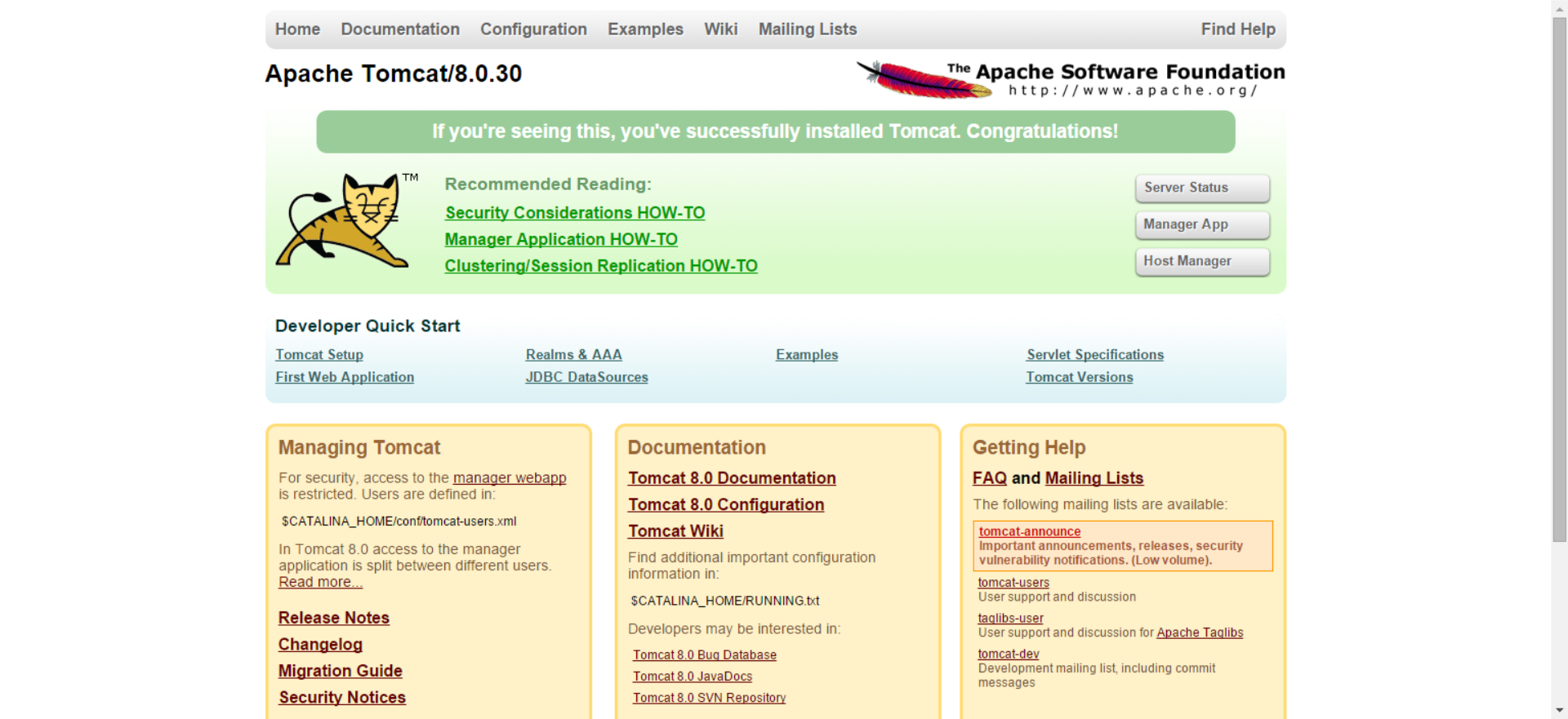Open the Wiki nav item
The image size is (1568, 719).
(721, 29)
